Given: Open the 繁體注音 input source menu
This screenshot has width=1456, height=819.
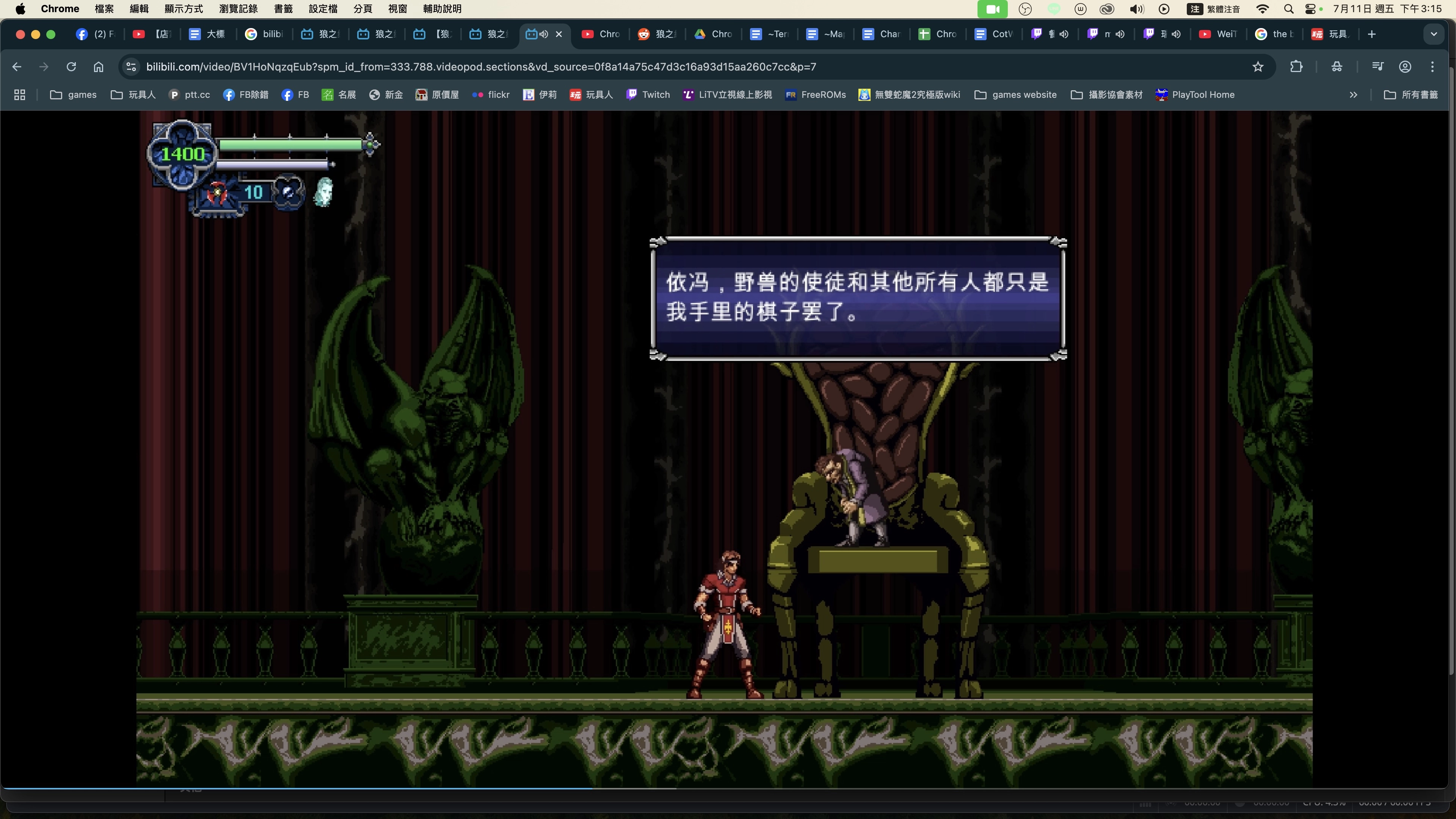Looking at the screenshot, I should click(1213, 9).
